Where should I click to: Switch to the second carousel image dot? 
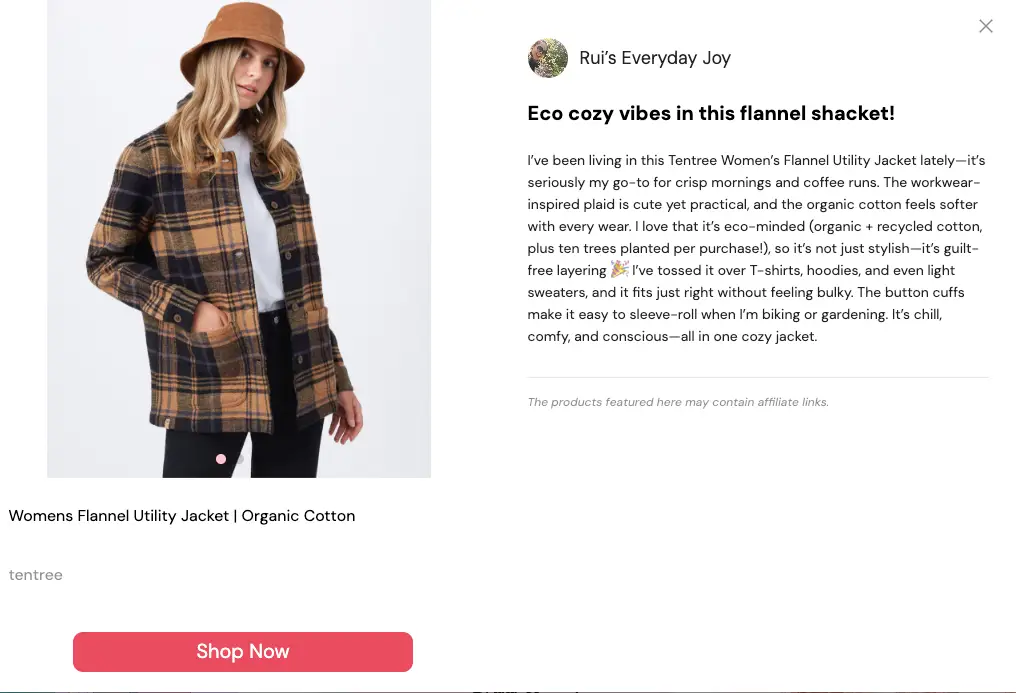240,459
